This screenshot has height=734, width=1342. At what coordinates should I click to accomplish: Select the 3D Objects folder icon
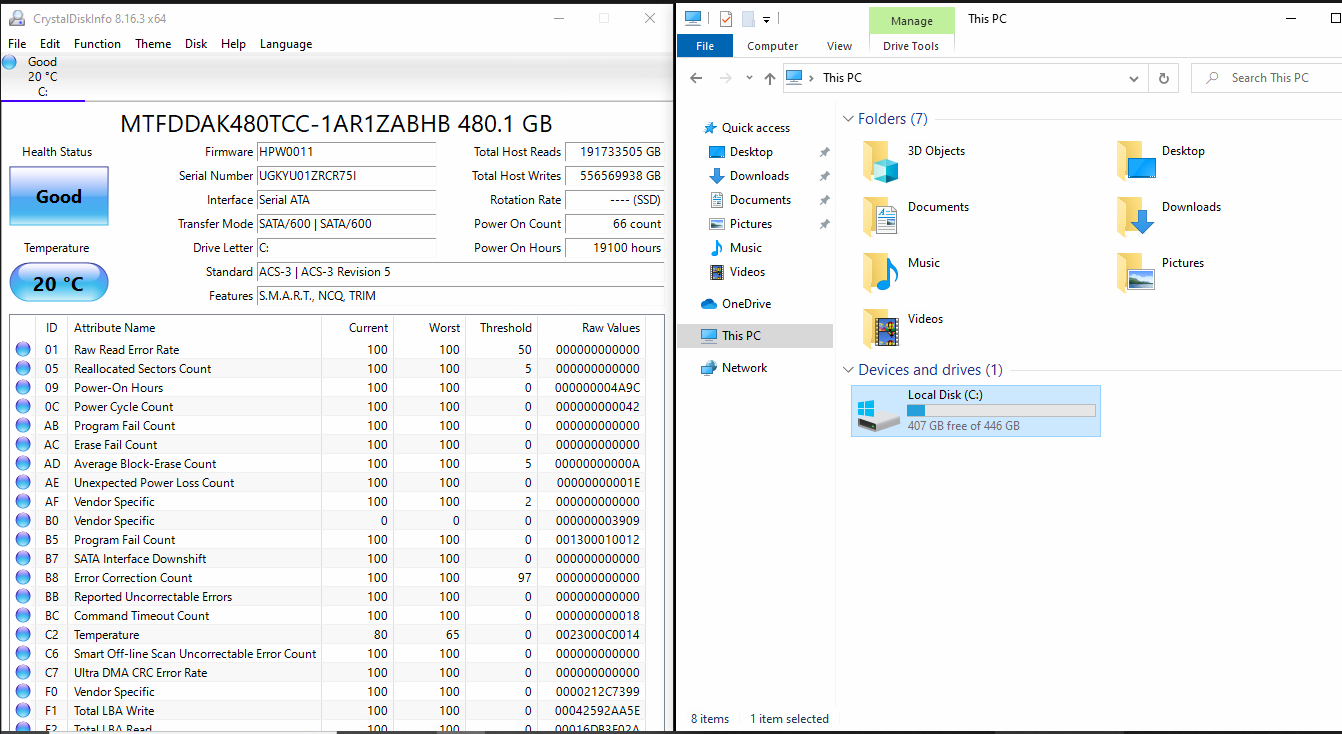(x=881, y=161)
